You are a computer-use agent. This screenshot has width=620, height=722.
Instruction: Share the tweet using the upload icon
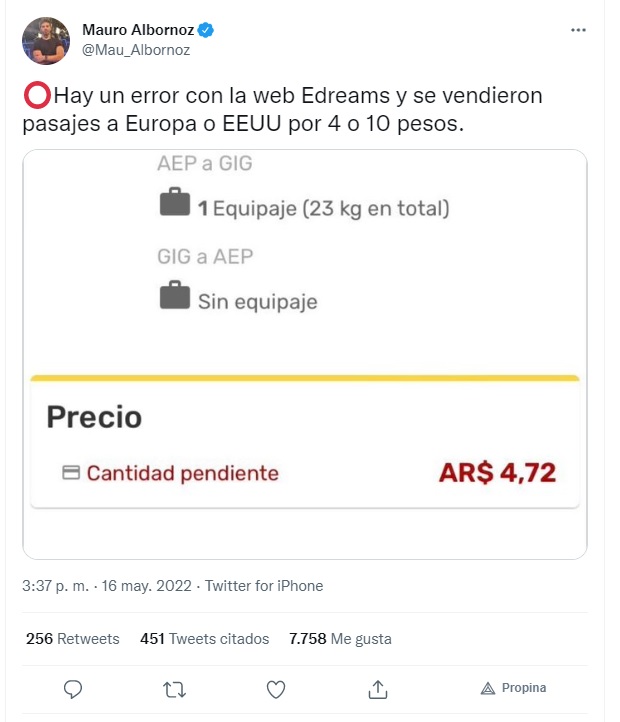378,689
